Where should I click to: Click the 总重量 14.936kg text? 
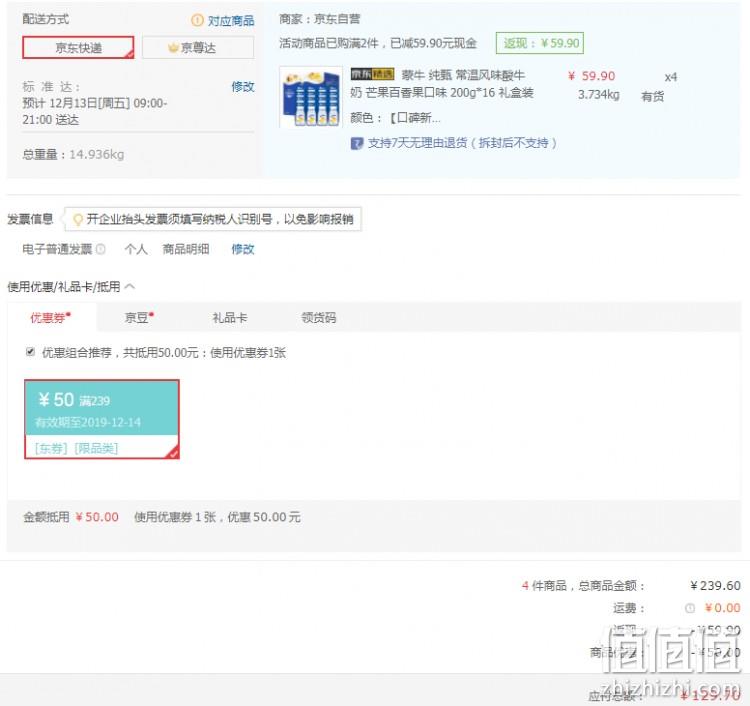click(73, 154)
